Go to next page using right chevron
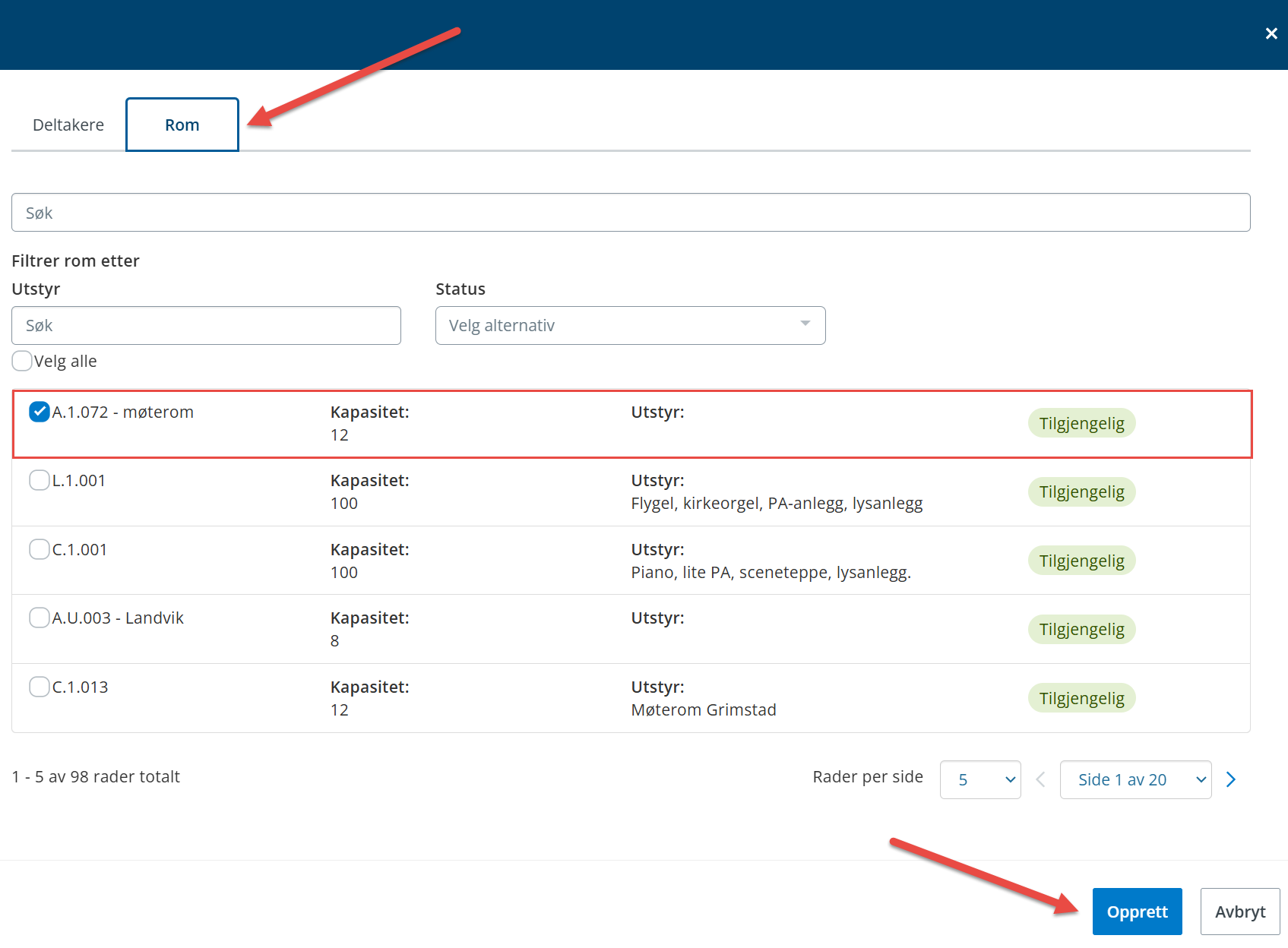This screenshot has height=948, width=1288. (1231, 779)
